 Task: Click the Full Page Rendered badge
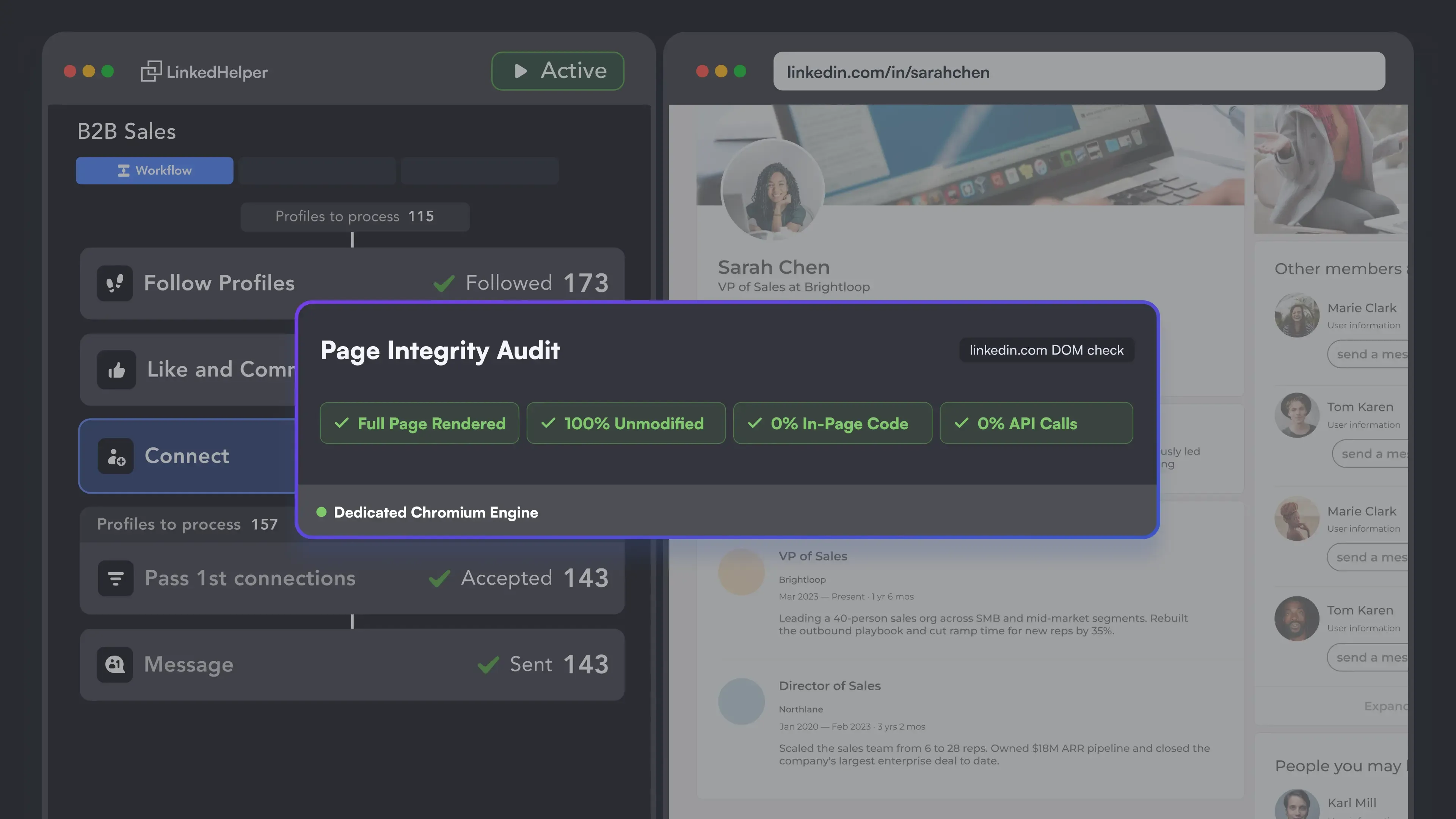pyautogui.click(x=419, y=424)
